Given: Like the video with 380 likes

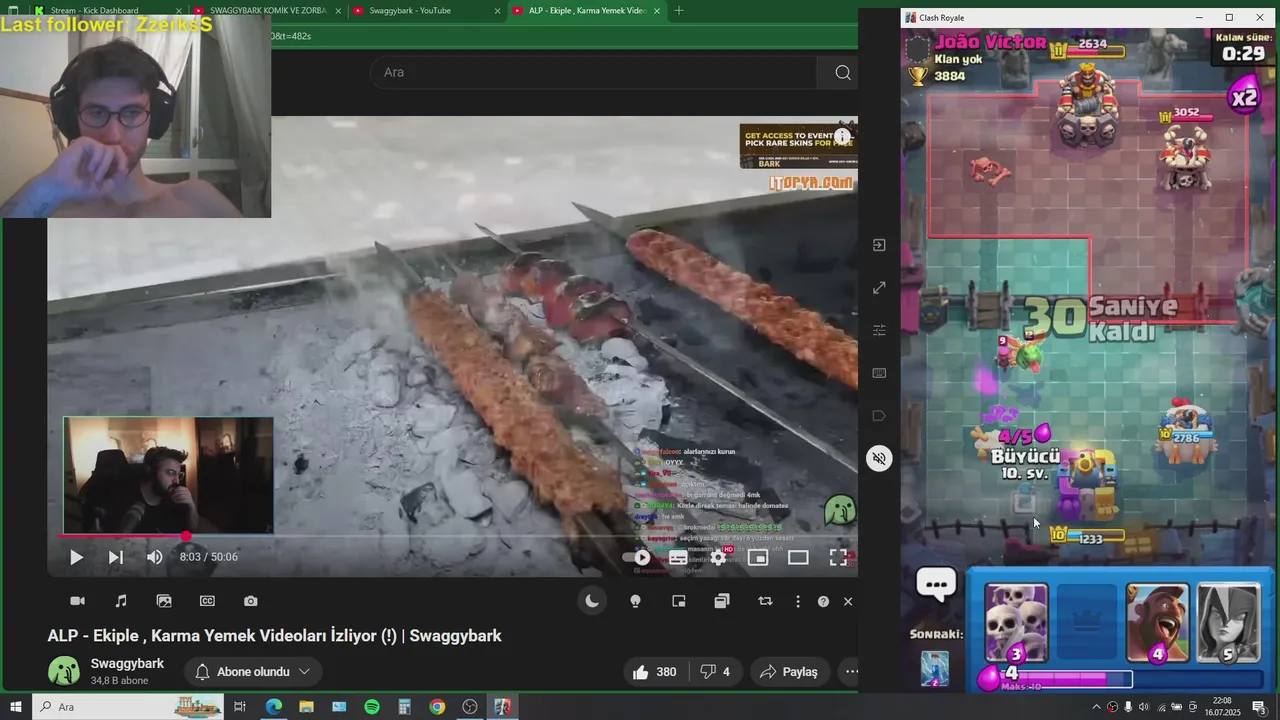Looking at the screenshot, I should pos(654,672).
